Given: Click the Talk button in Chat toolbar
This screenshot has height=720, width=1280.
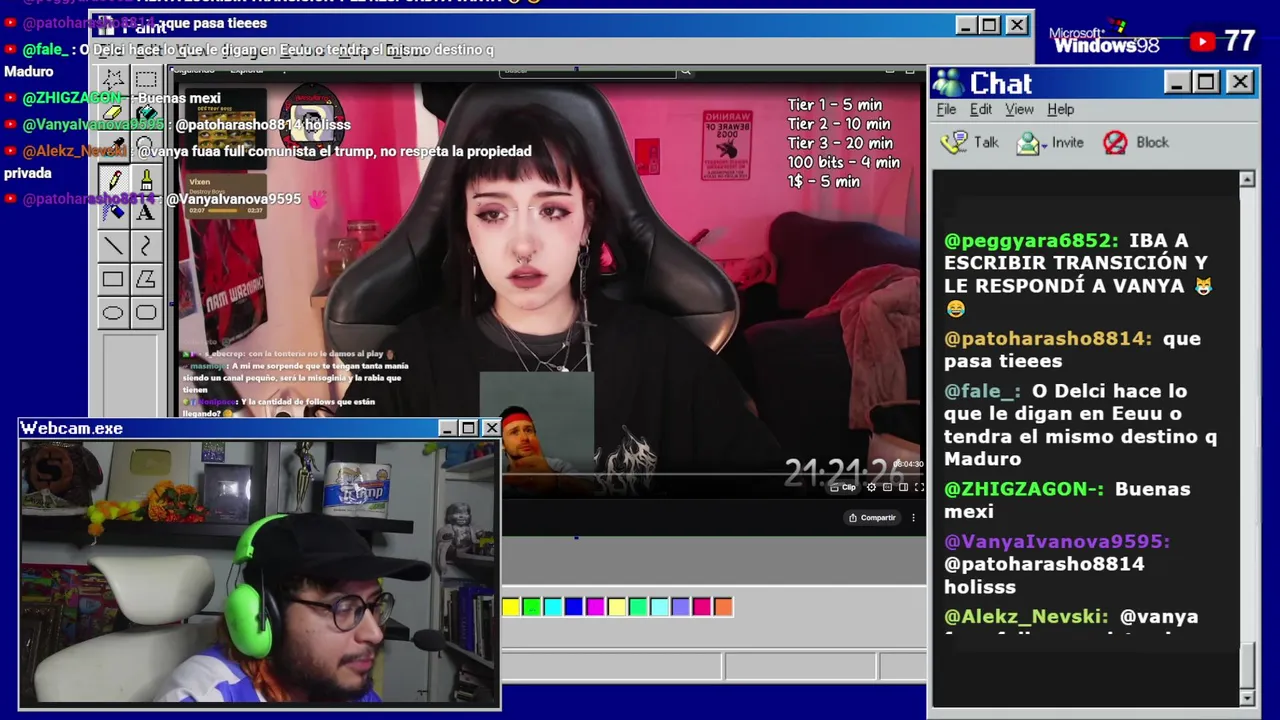Looking at the screenshot, I should coord(970,142).
